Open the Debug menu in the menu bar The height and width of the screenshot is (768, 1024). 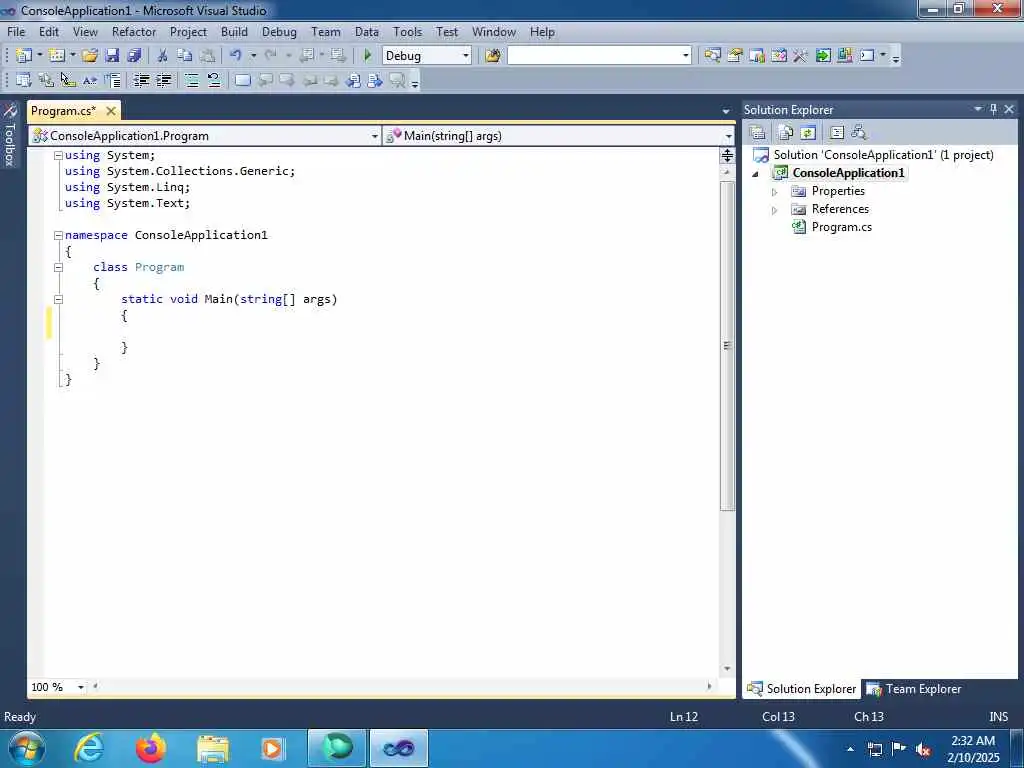tap(279, 31)
